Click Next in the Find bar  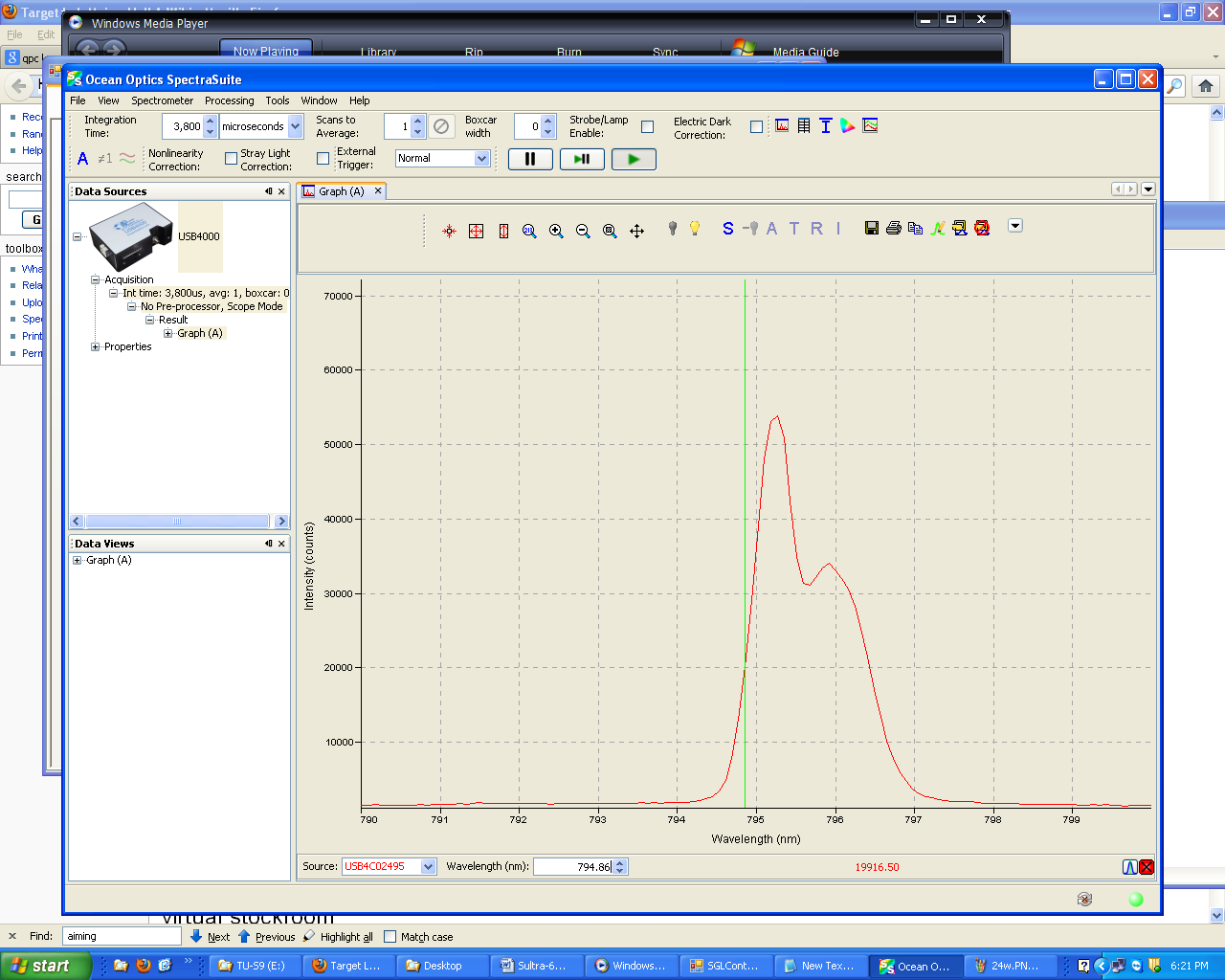[x=211, y=937]
